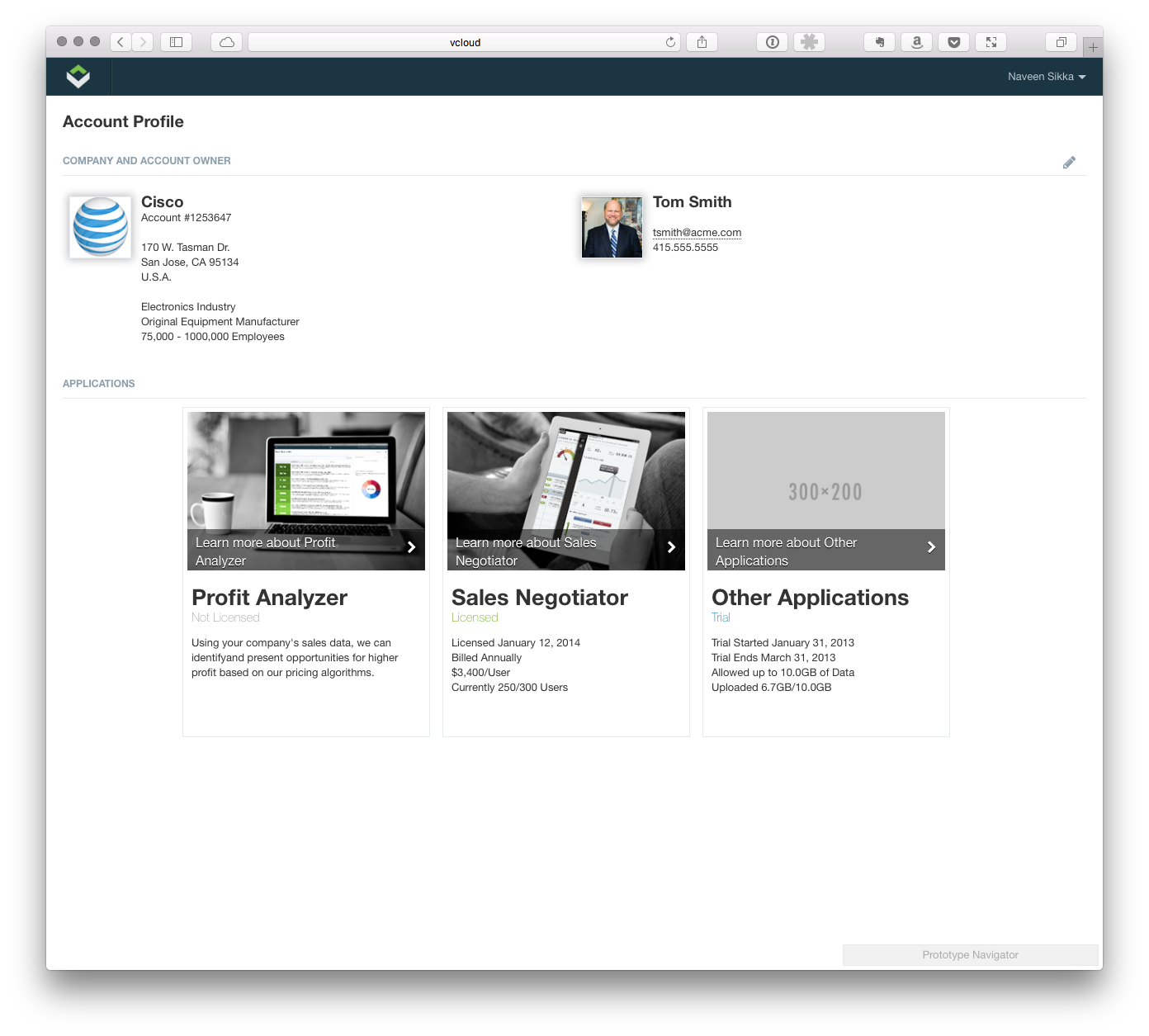Screen dimensions: 1149x1036
Task: Open the Prototype Navigator button
Action: [x=970, y=955]
